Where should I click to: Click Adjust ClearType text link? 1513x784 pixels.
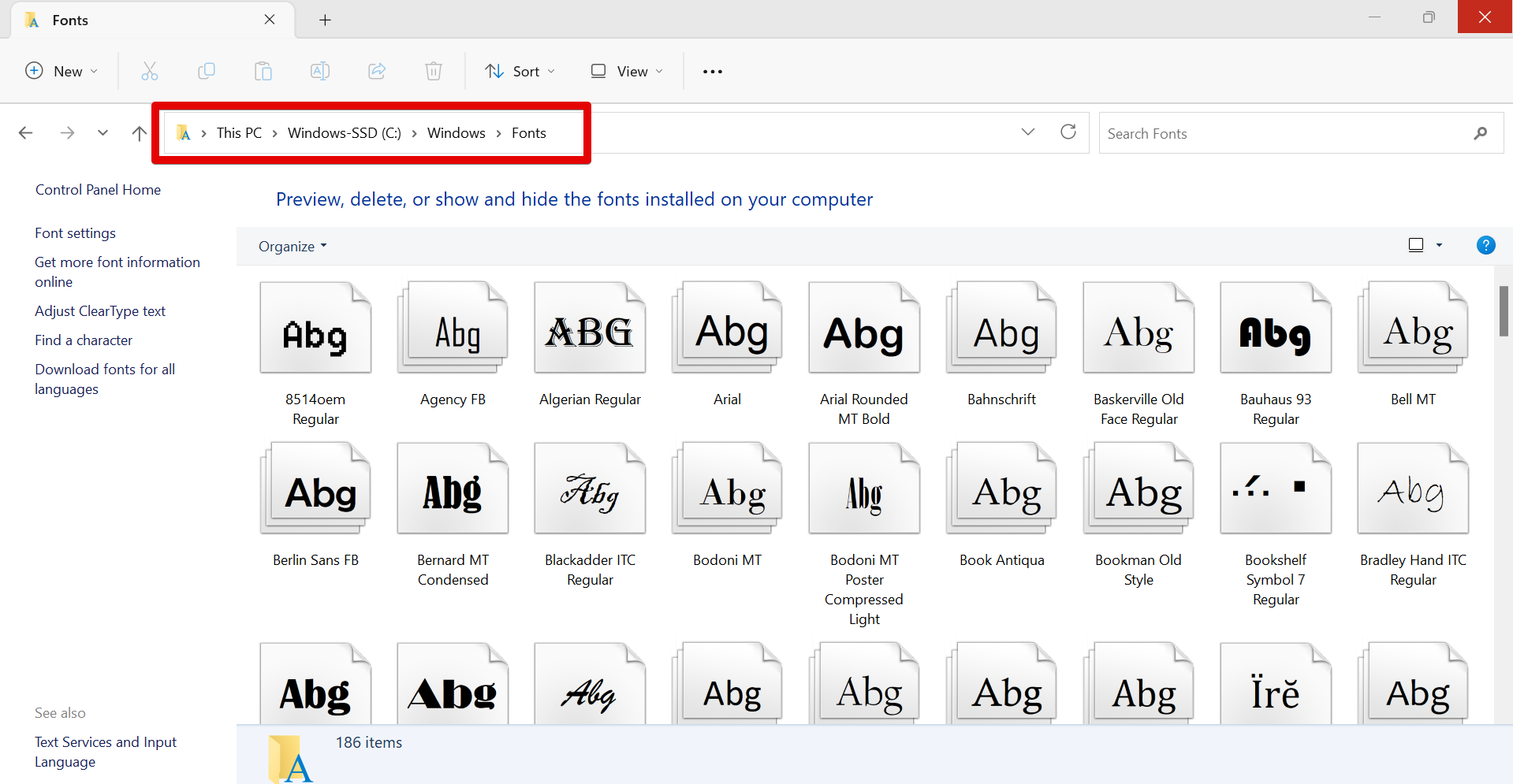tap(100, 311)
